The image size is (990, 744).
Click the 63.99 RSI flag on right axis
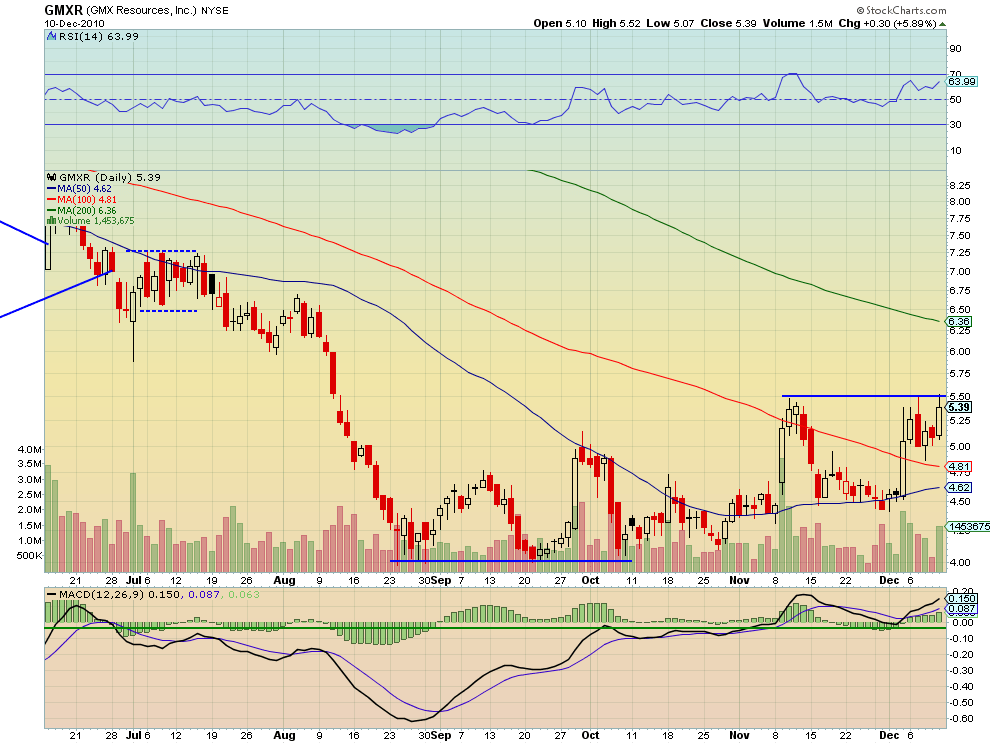pyautogui.click(x=962, y=81)
